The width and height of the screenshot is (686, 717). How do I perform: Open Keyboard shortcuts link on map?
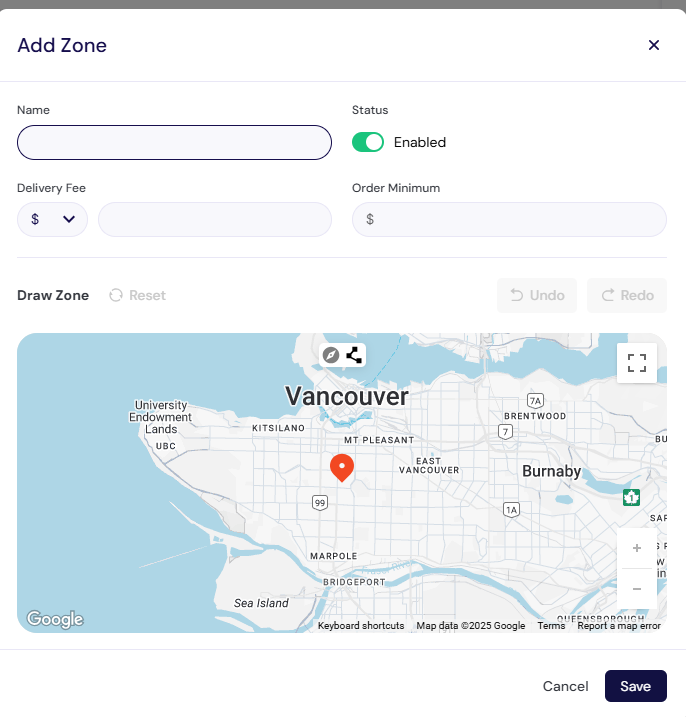361,626
